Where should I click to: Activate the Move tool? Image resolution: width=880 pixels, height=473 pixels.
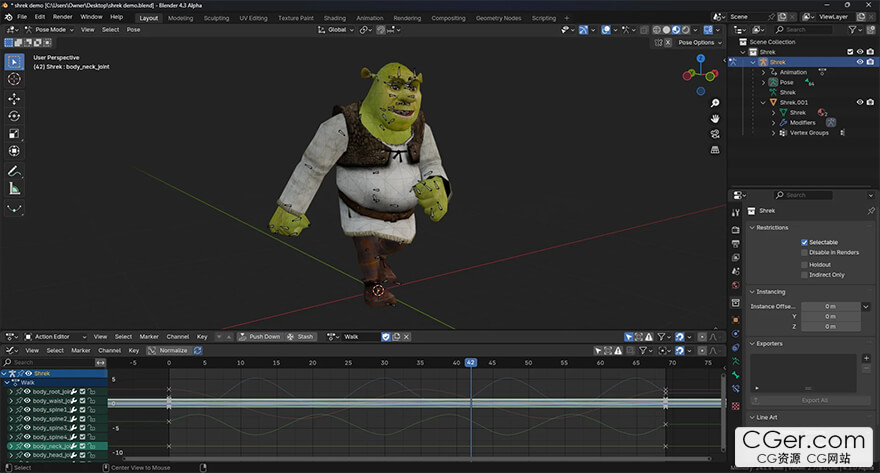14,99
